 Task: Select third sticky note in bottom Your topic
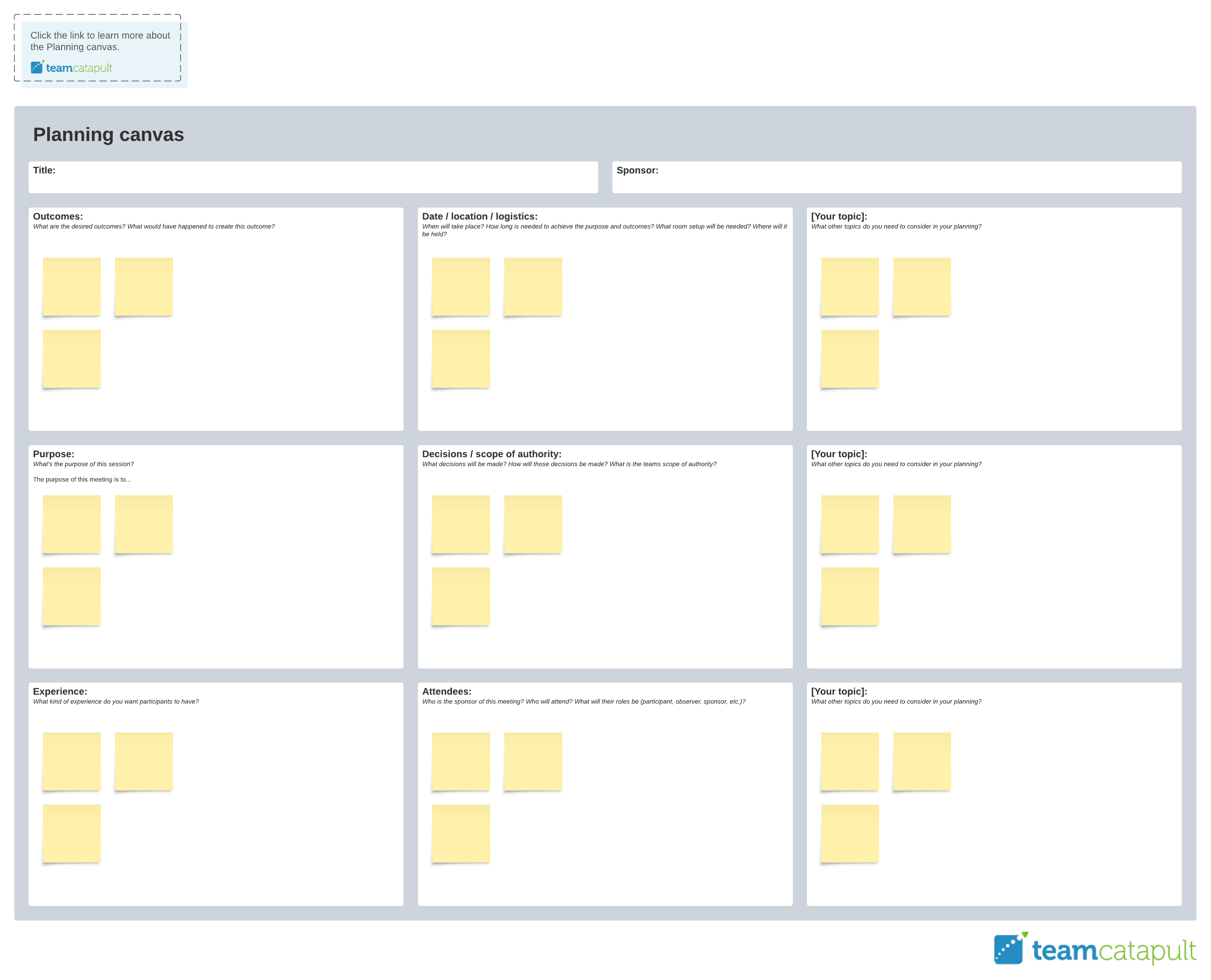pos(850,834)
